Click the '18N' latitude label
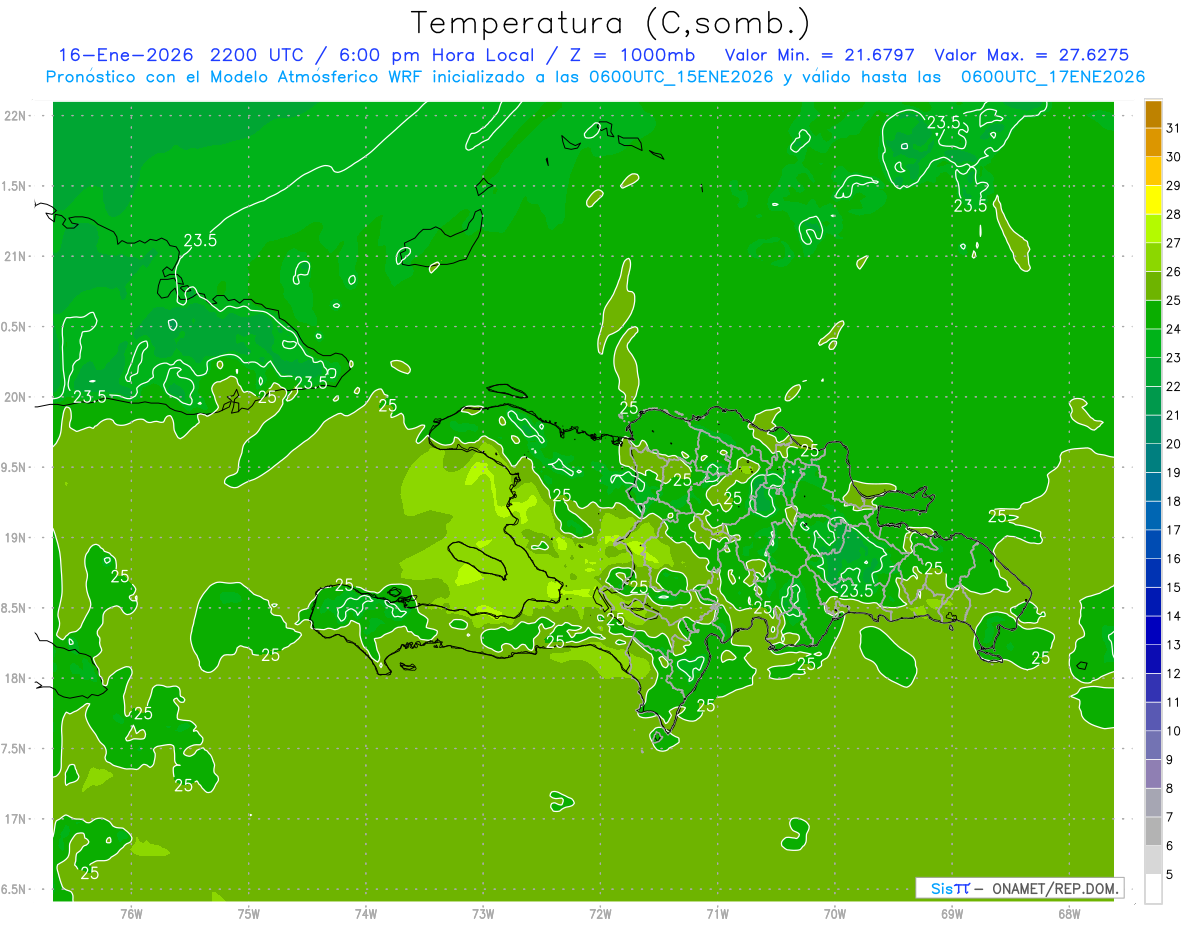Viewport: 1200px width, 927px height. point(15,678)
